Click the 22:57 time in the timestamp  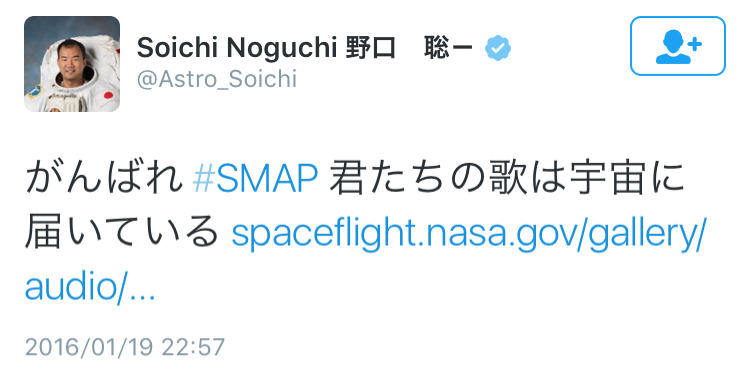point(193,347)
